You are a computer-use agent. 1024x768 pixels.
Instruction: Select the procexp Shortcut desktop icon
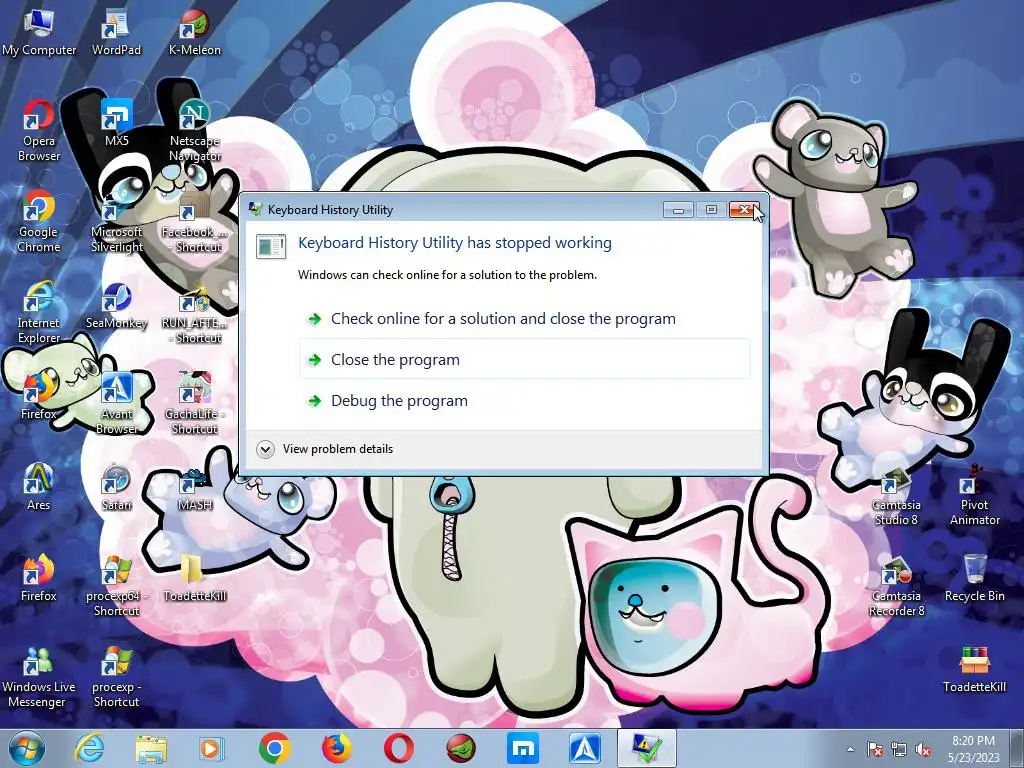116,677
